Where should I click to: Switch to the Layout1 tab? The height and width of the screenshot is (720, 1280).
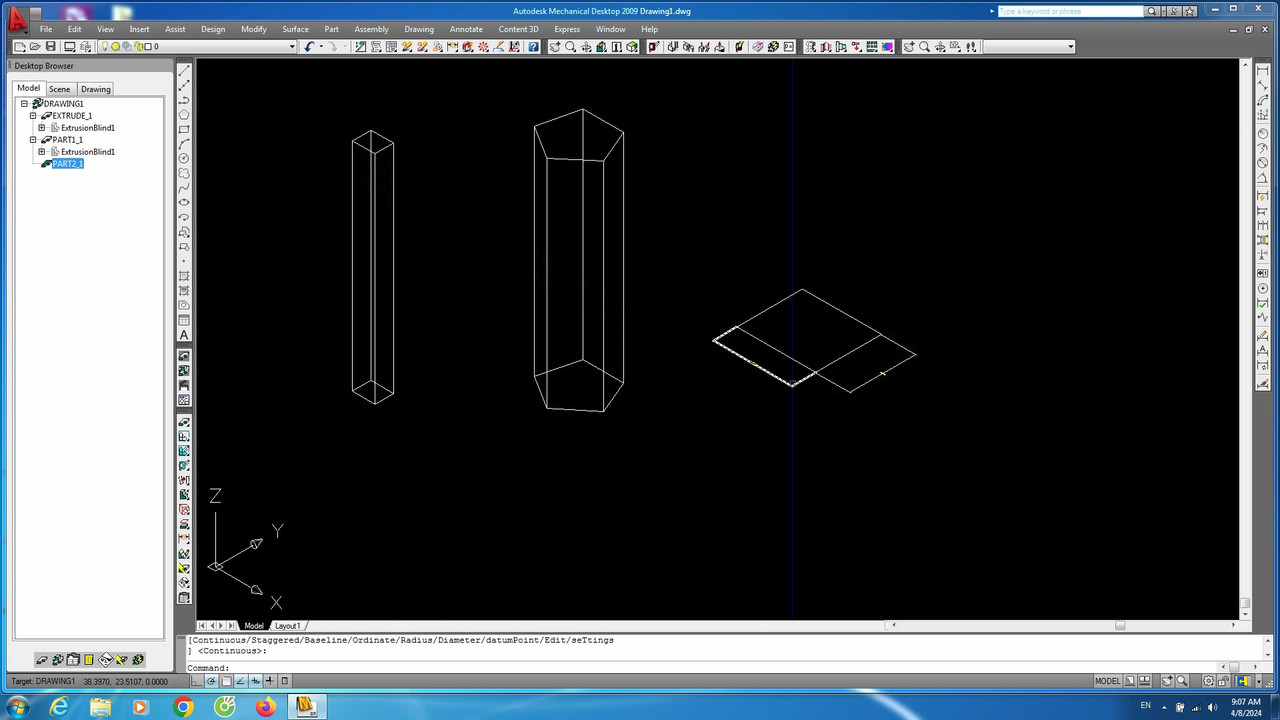(x=288, y=626)
